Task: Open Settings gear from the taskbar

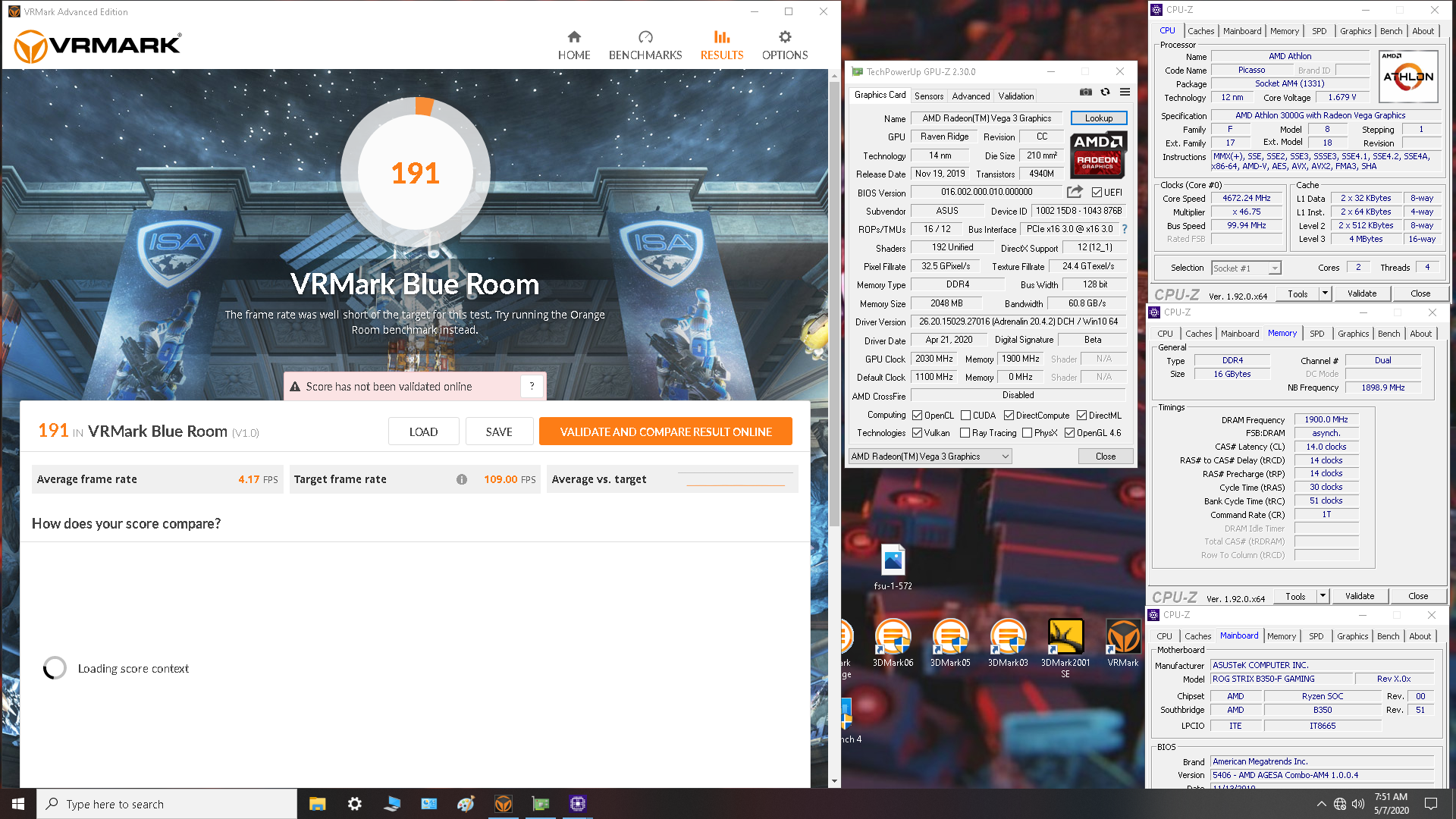Action: pos(355,804)
